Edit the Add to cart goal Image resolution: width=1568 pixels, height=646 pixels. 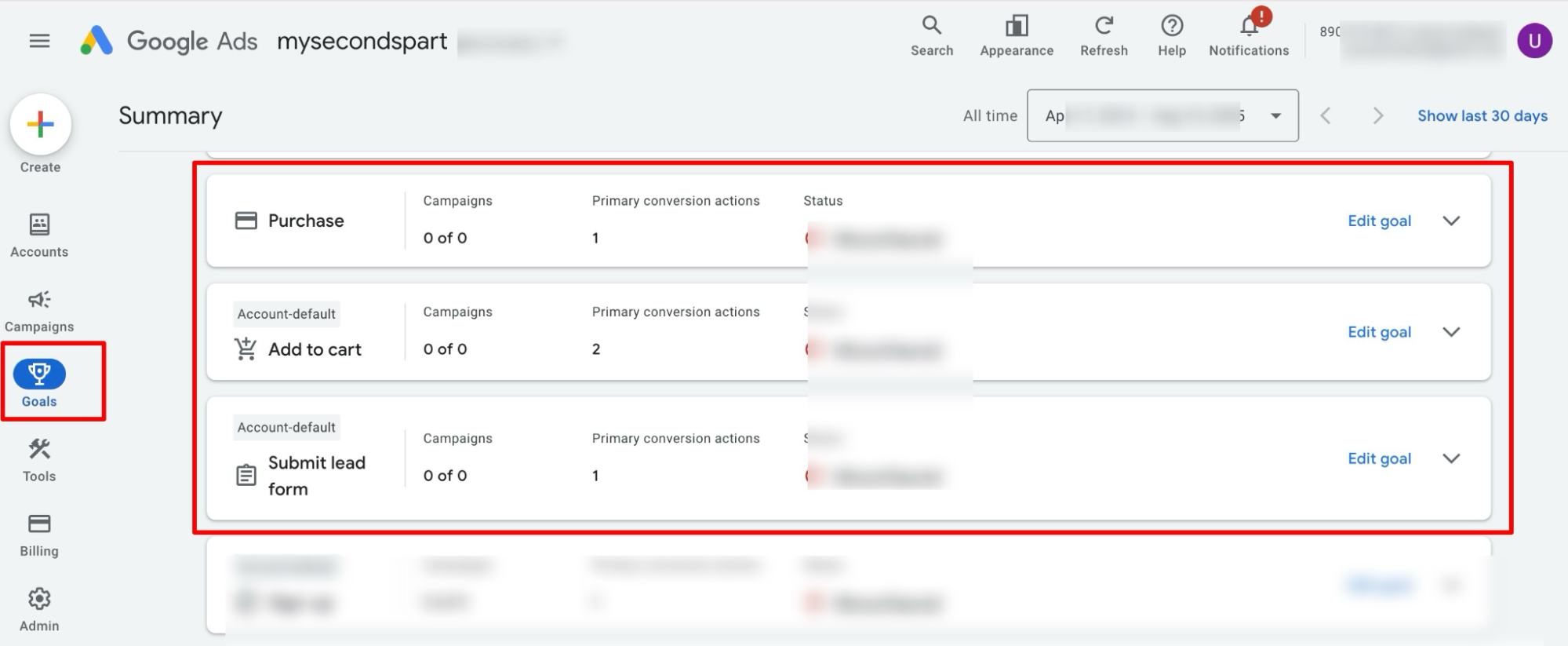pos(1379,332)
